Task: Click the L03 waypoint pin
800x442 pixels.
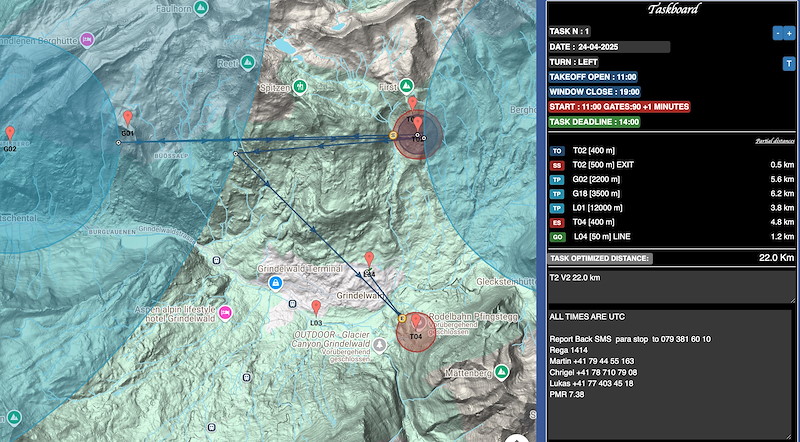Action: coord(316,308)
